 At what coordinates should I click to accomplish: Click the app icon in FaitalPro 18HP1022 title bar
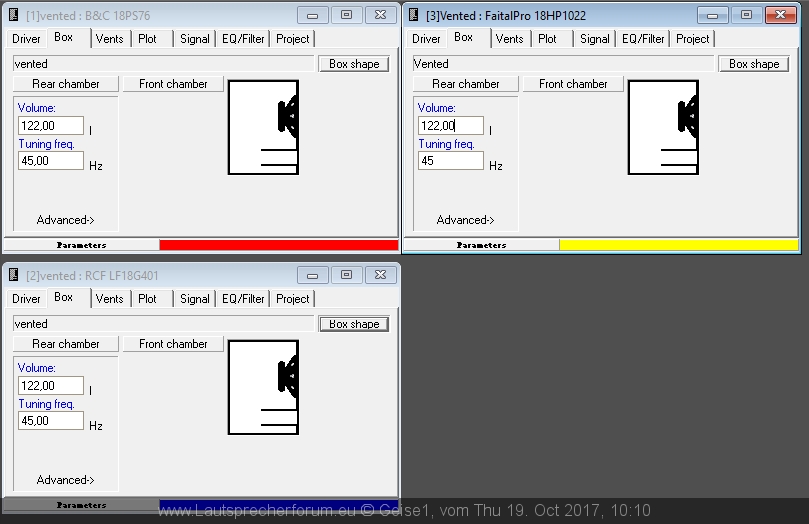(x=414, y=14)
